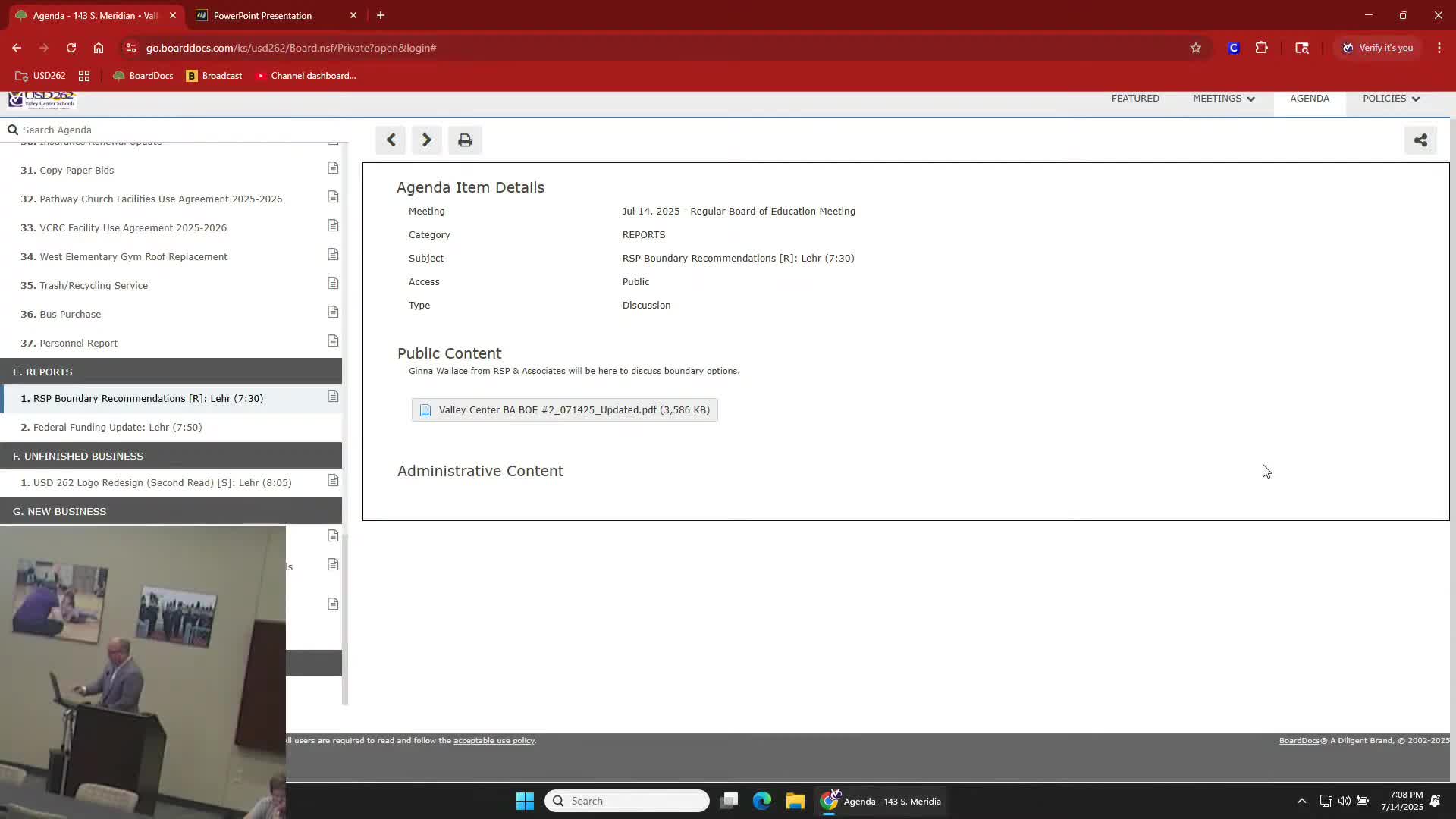Open File Explorer from the taskbar

[795, 801]
